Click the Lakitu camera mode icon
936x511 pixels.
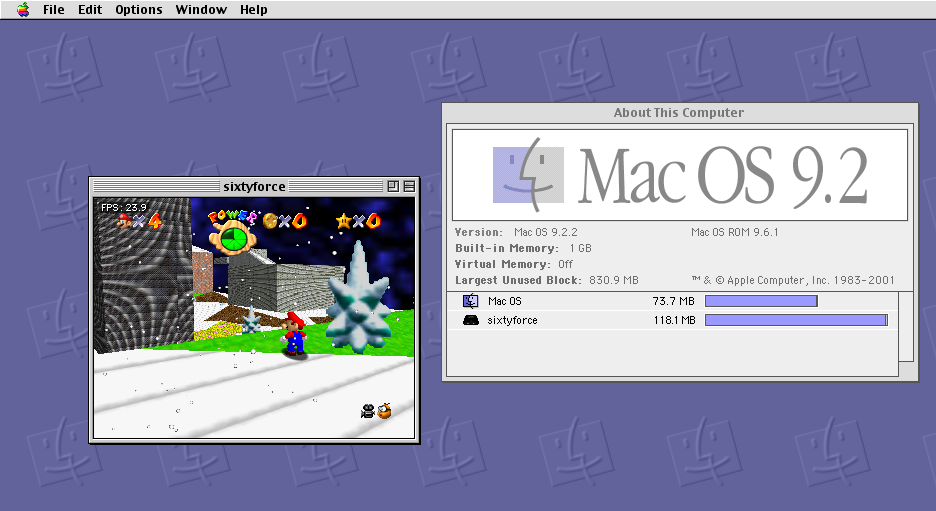pos(385,411)
